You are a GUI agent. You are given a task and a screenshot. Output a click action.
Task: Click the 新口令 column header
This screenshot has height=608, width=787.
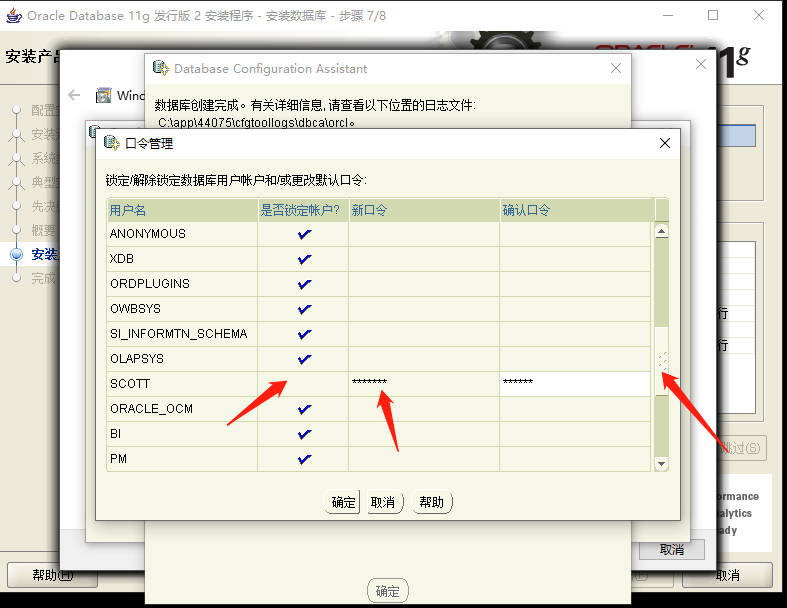click(x=424, y=210)
